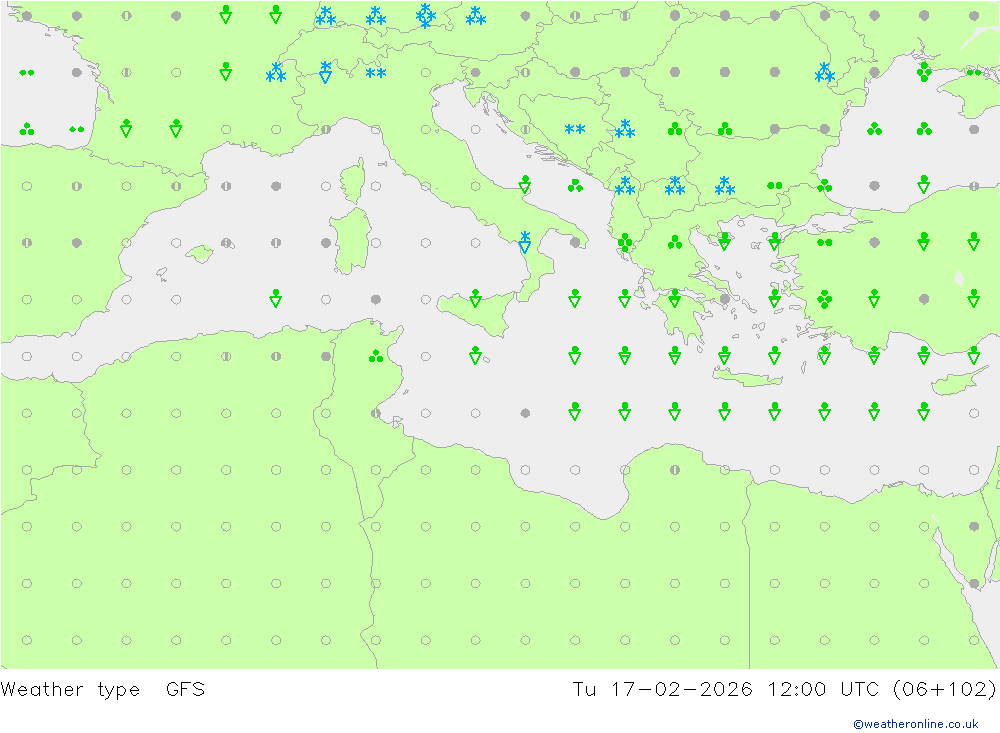Click the "Tu 17-02-2026 12:00 UTC (06+102)" timestamp

pyautogui.click(x=784, y=689)
